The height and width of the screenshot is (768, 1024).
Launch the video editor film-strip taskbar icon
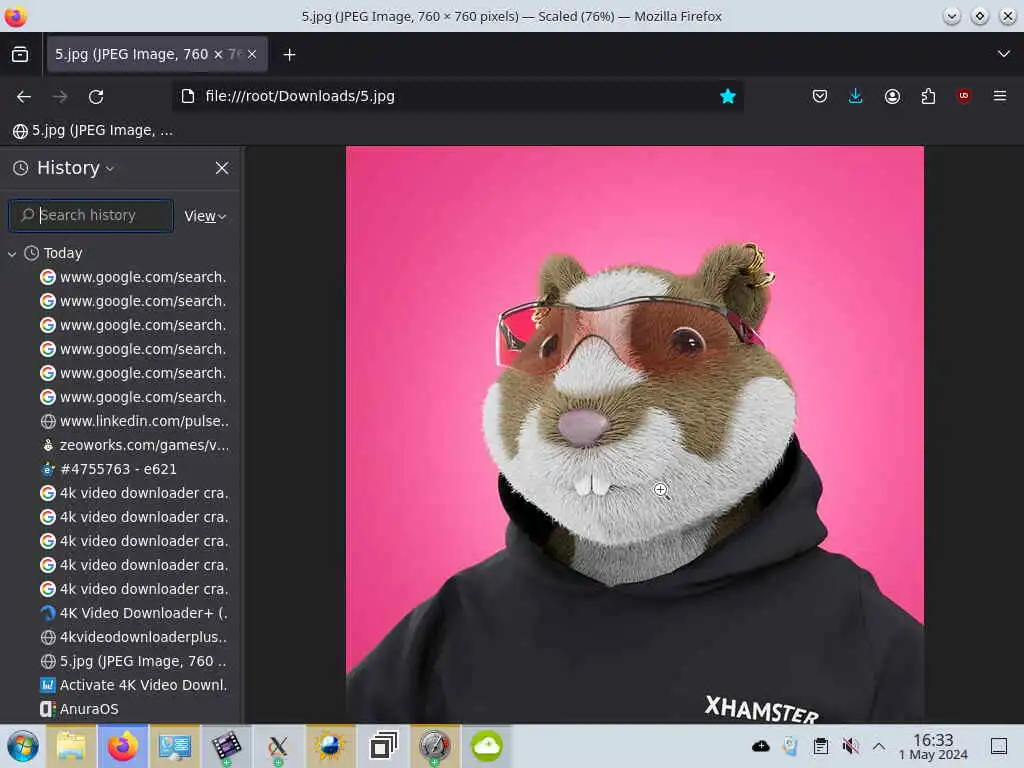(x=226, y=746)
